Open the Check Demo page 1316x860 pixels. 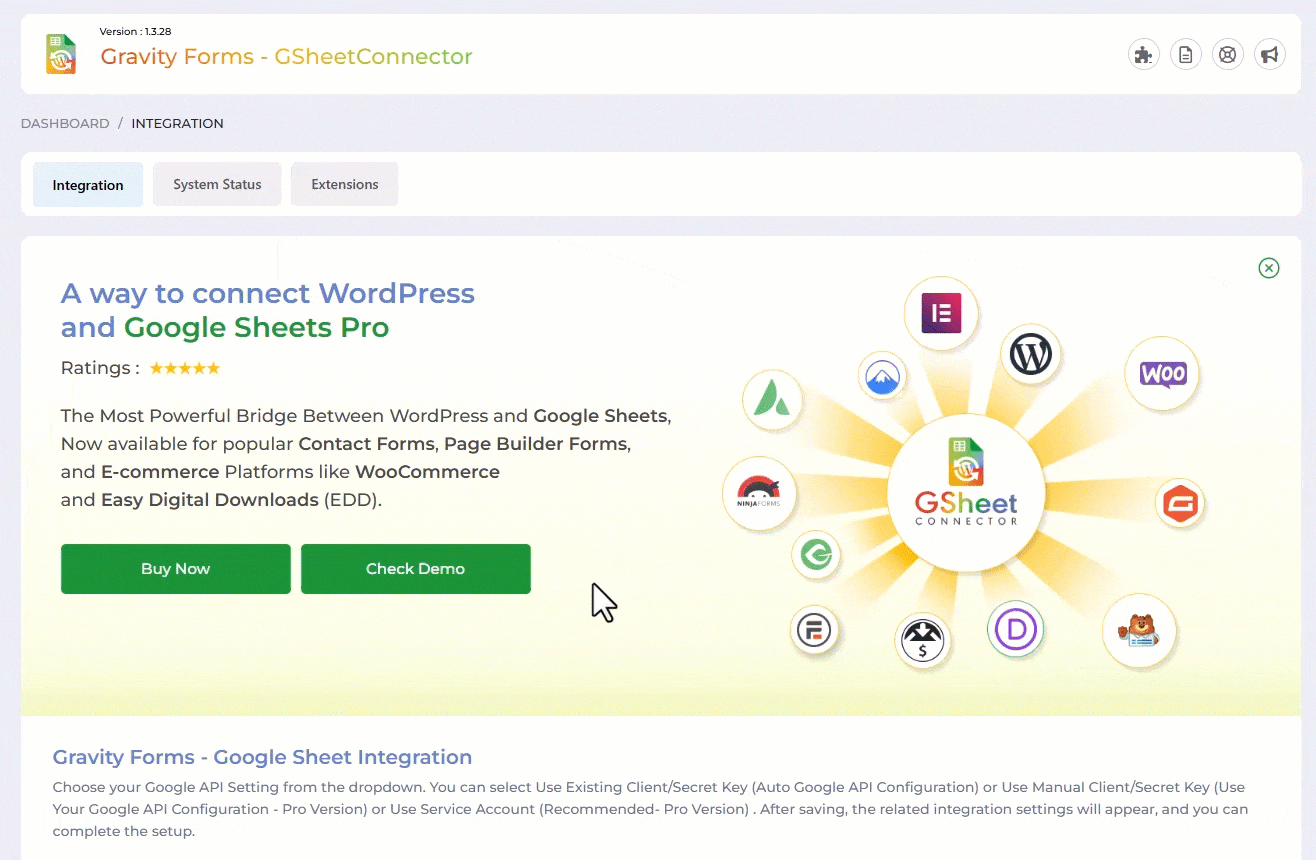coord(415,568)
